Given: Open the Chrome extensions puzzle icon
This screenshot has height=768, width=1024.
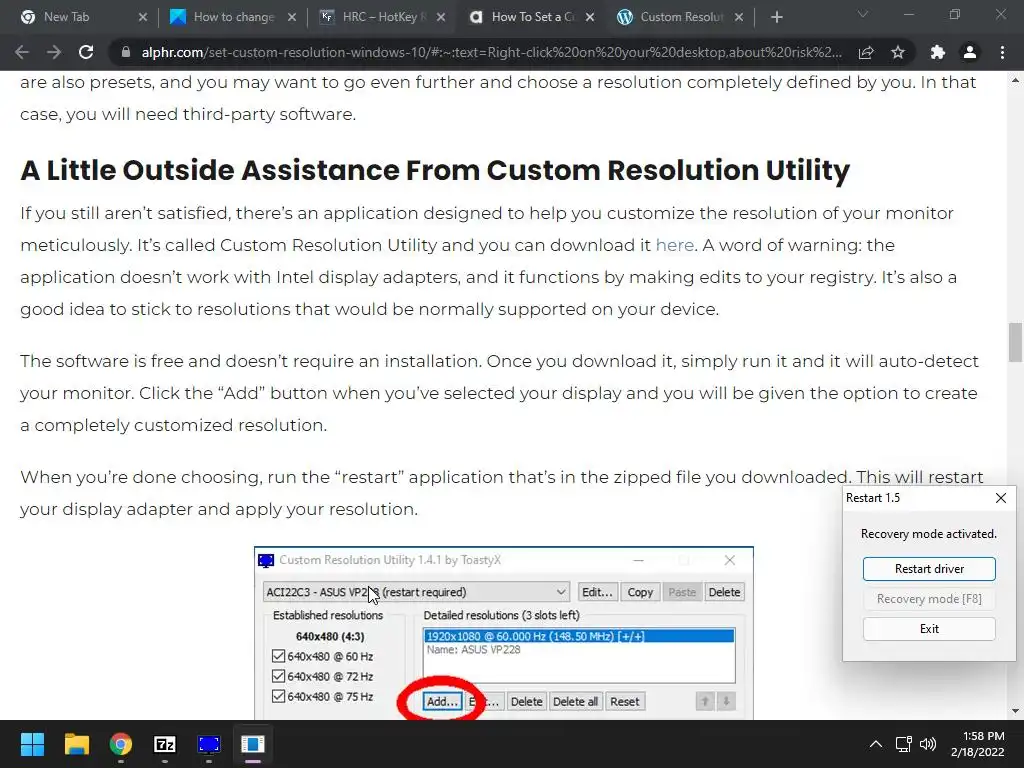Looking at the screenshot, I should pos(938,52).
